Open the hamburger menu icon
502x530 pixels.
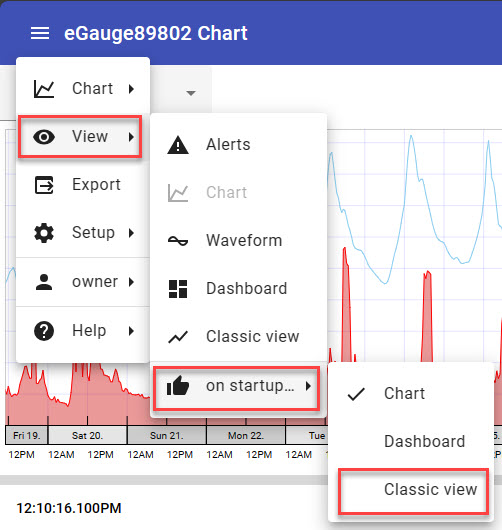40,33
